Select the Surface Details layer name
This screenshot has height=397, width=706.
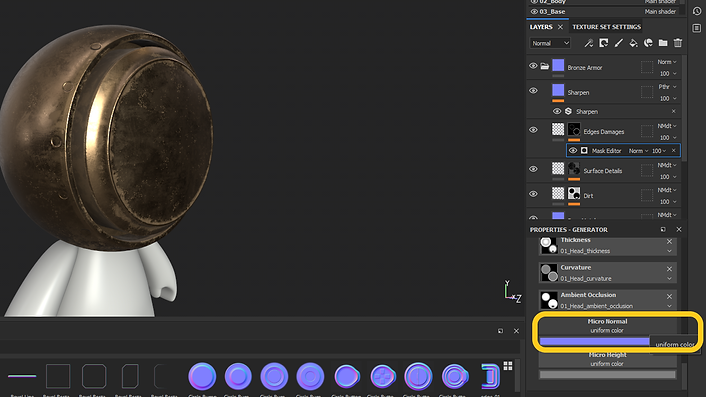(603, 171)
